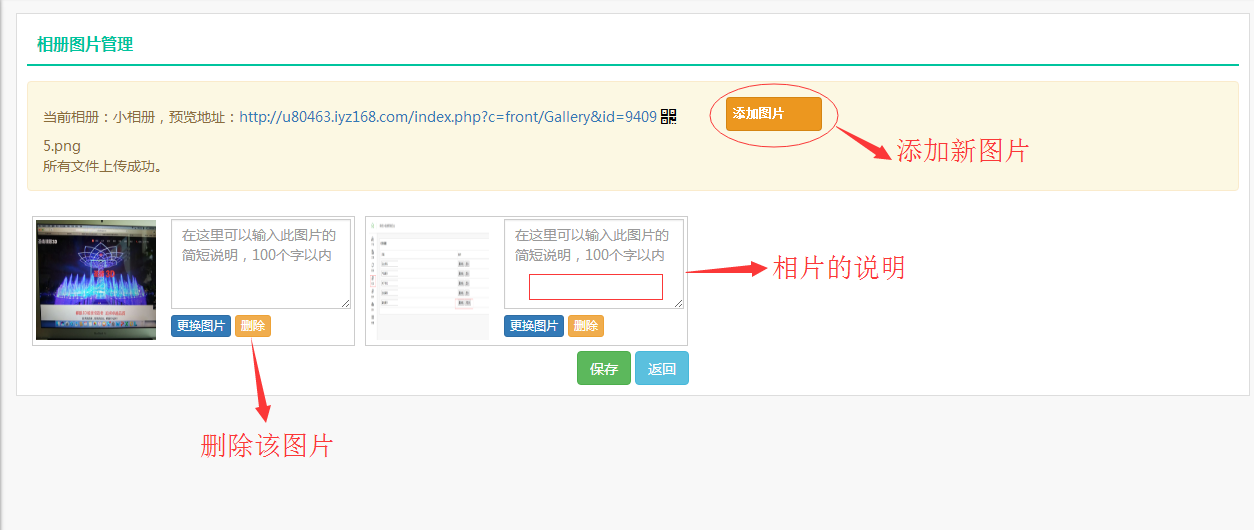Click the red 相片的说明 annotation label
Viewport: 1254px width, 530px height.
[x=839, y=268]
